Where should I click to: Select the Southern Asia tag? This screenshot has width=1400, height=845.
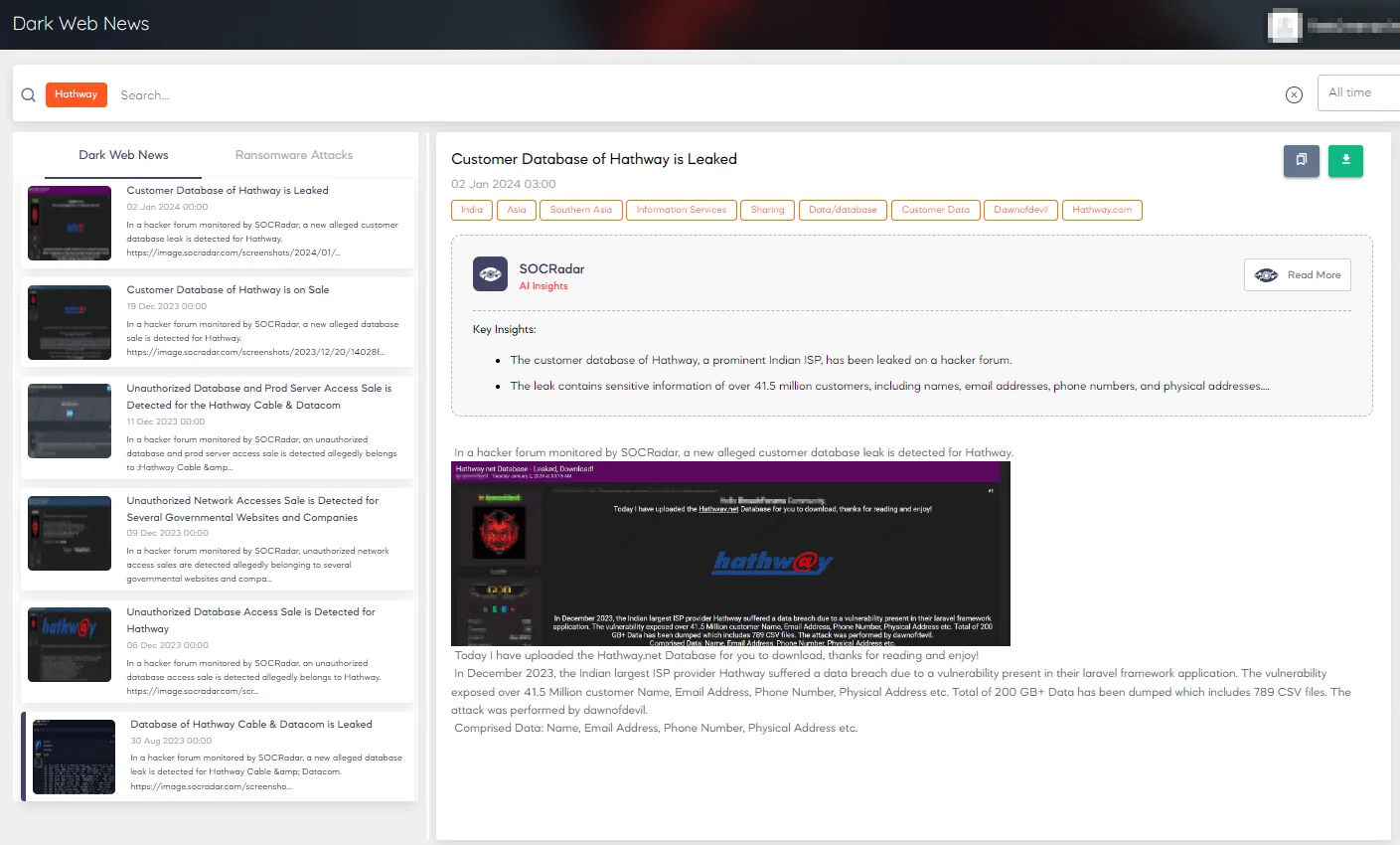pos(581,210)
